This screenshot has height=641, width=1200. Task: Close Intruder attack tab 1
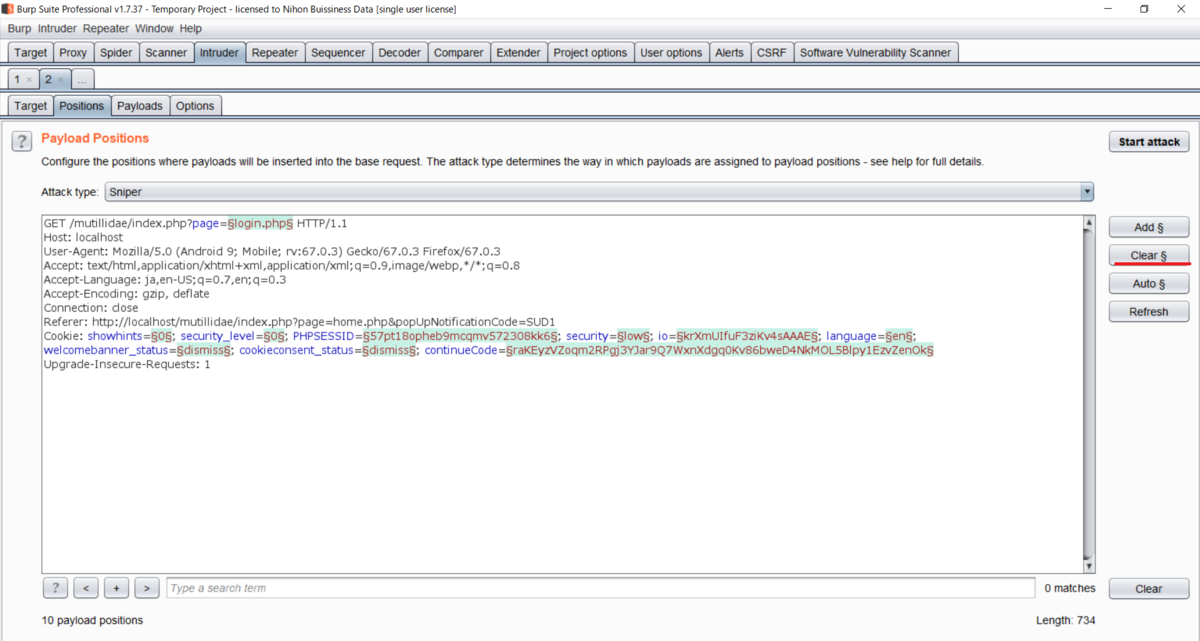(x=29, y=79)
